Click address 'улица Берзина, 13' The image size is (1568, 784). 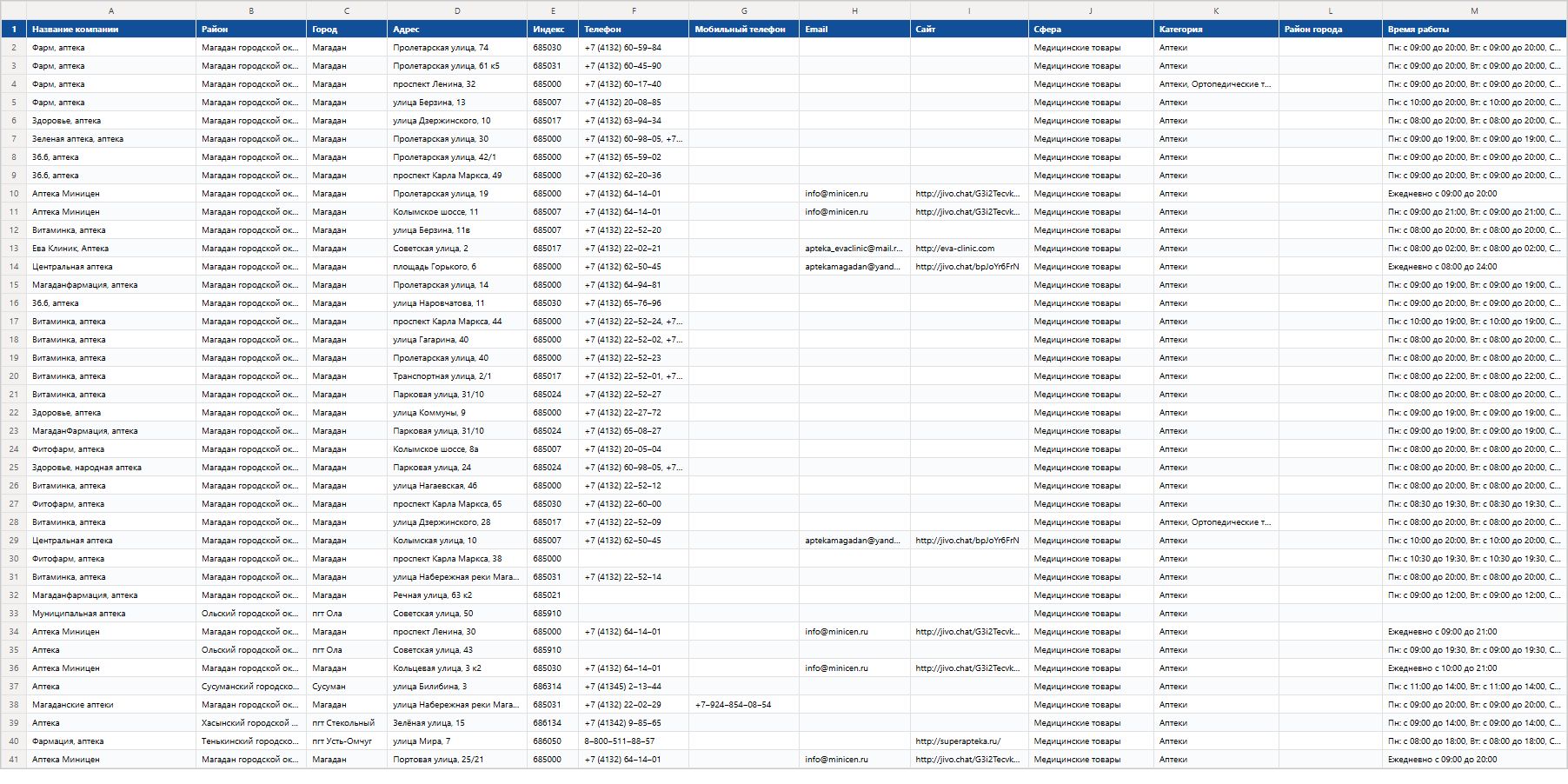pyautogui.click(x=457, y=103)
